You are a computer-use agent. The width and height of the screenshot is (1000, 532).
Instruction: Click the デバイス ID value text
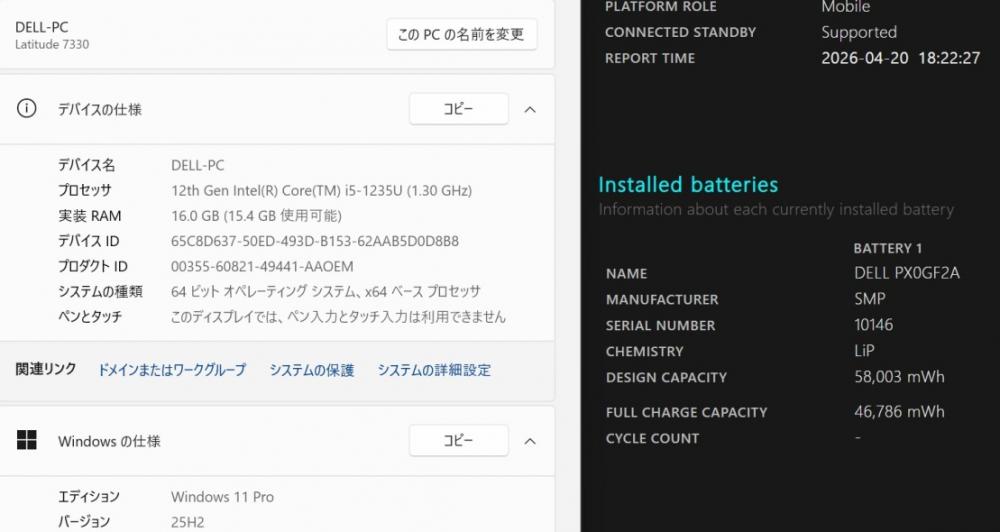315,241
